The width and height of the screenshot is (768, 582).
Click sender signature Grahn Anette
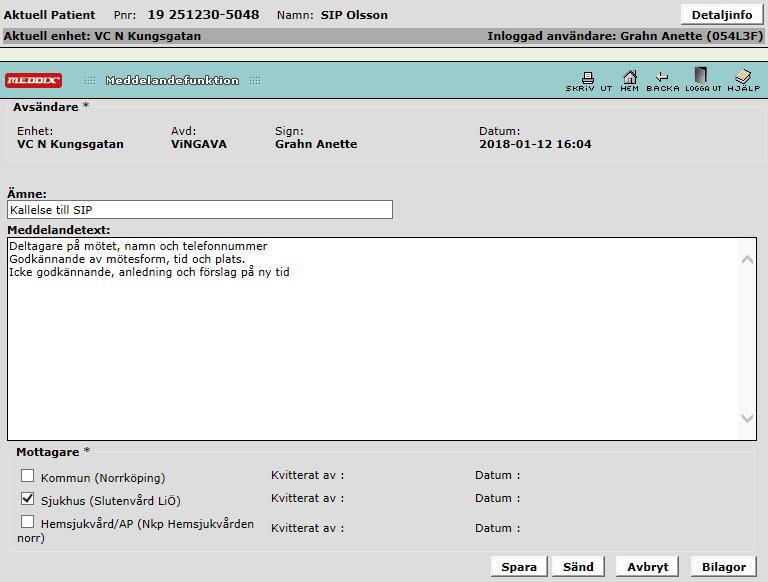click(x=316, y=144)
